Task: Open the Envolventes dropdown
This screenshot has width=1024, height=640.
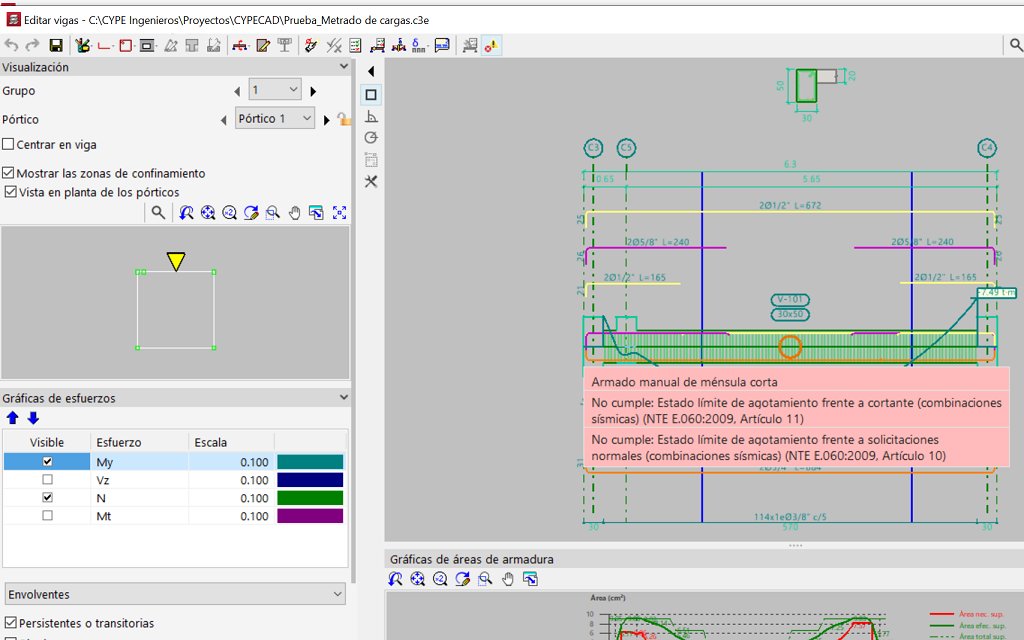Action: click(x=175, y=594)
